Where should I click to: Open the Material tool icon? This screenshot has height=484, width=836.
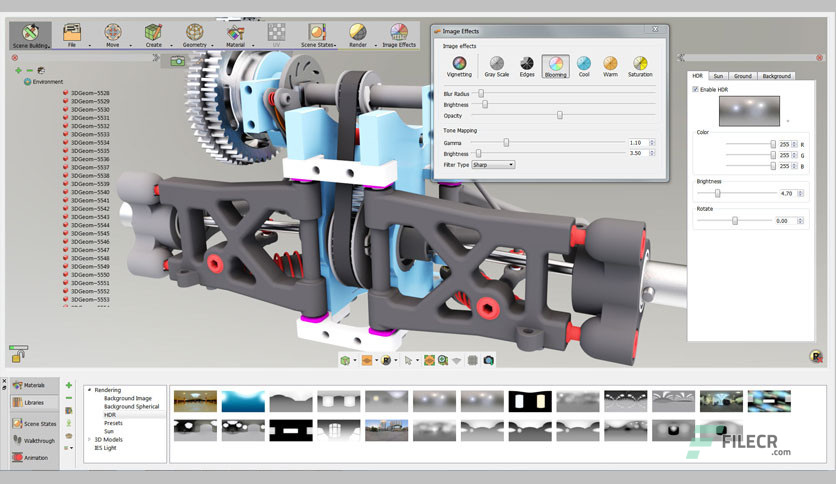[x=235, y=35]
